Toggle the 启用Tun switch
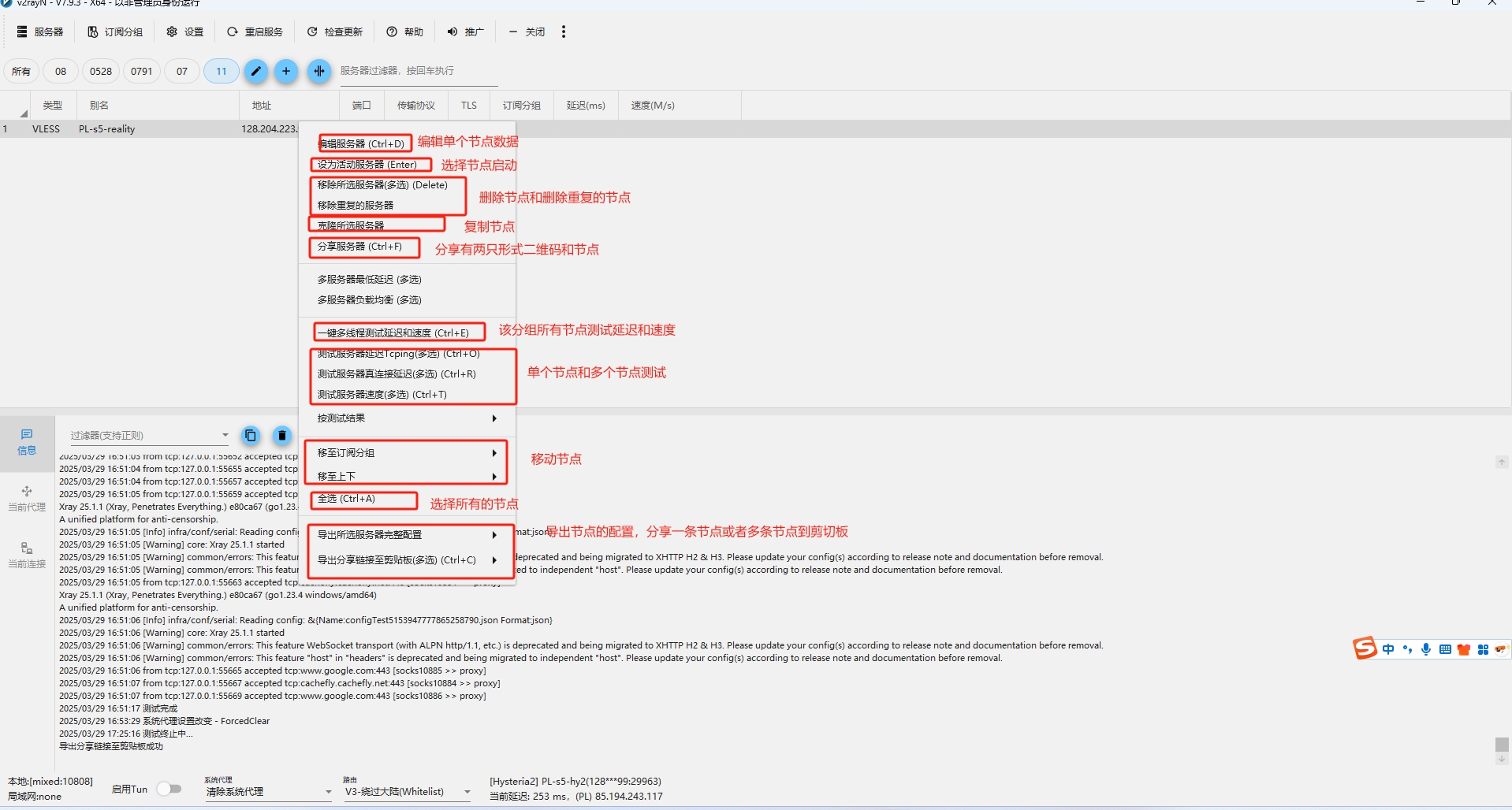This screenshot has width=1512, height=810. [x=169, y=789]
